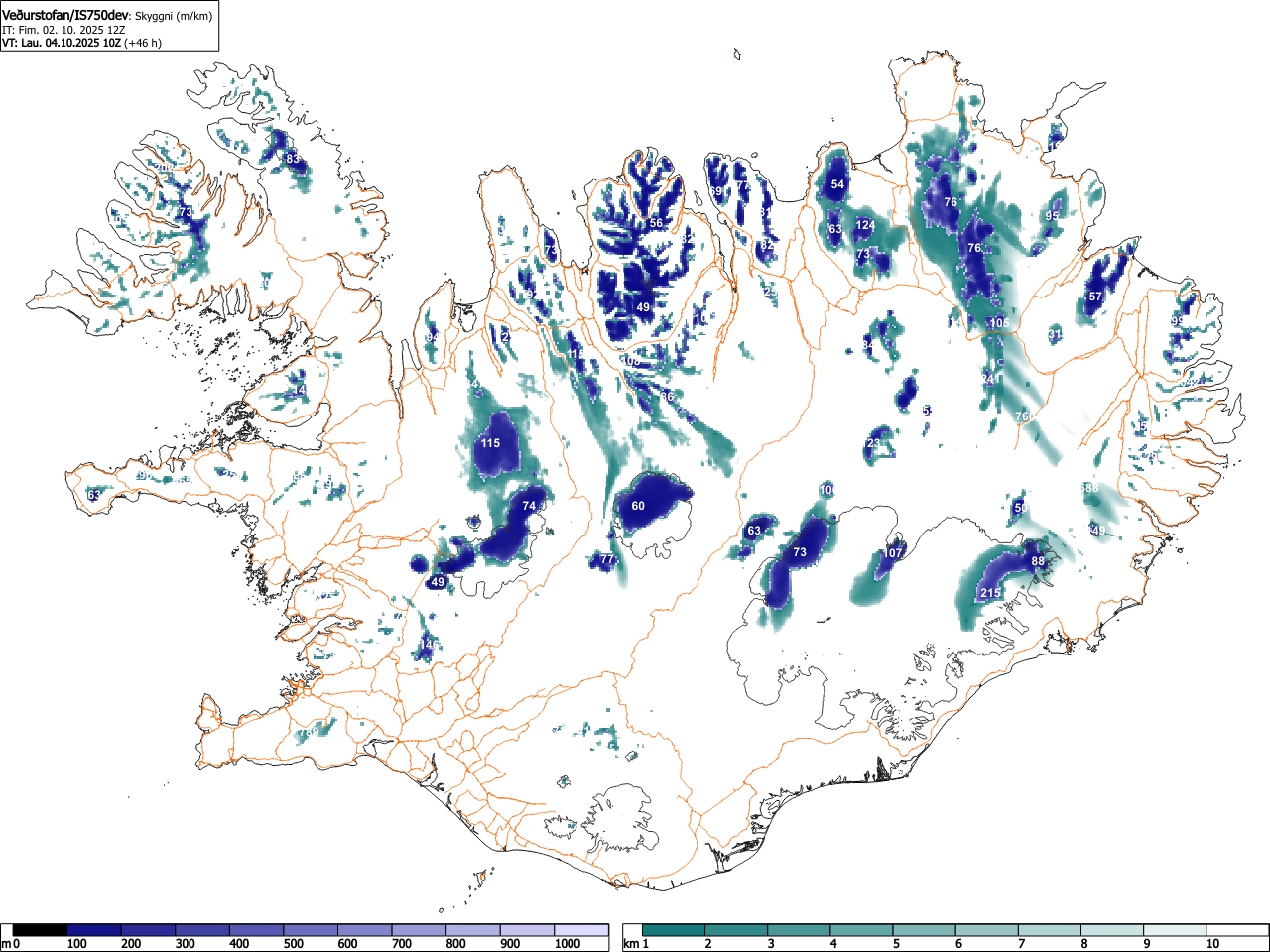
Task: Click the '124' visibility value label
Action: click(x=865, y=225)
